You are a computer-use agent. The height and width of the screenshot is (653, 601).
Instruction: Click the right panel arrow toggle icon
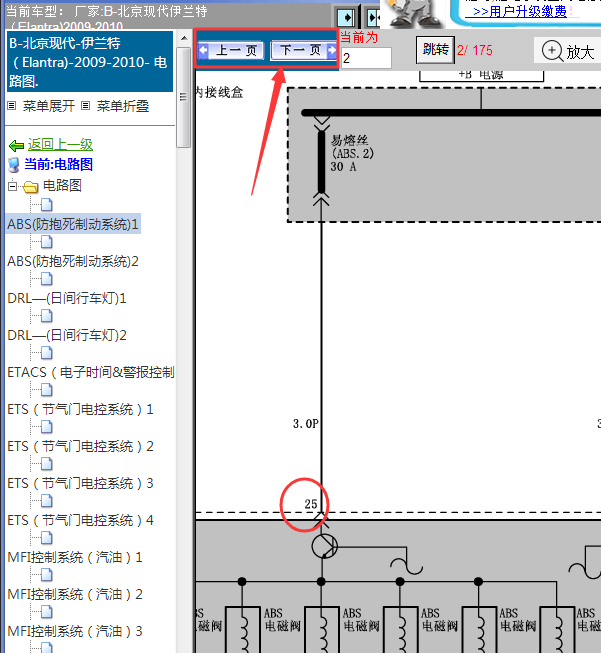(372, 17)
